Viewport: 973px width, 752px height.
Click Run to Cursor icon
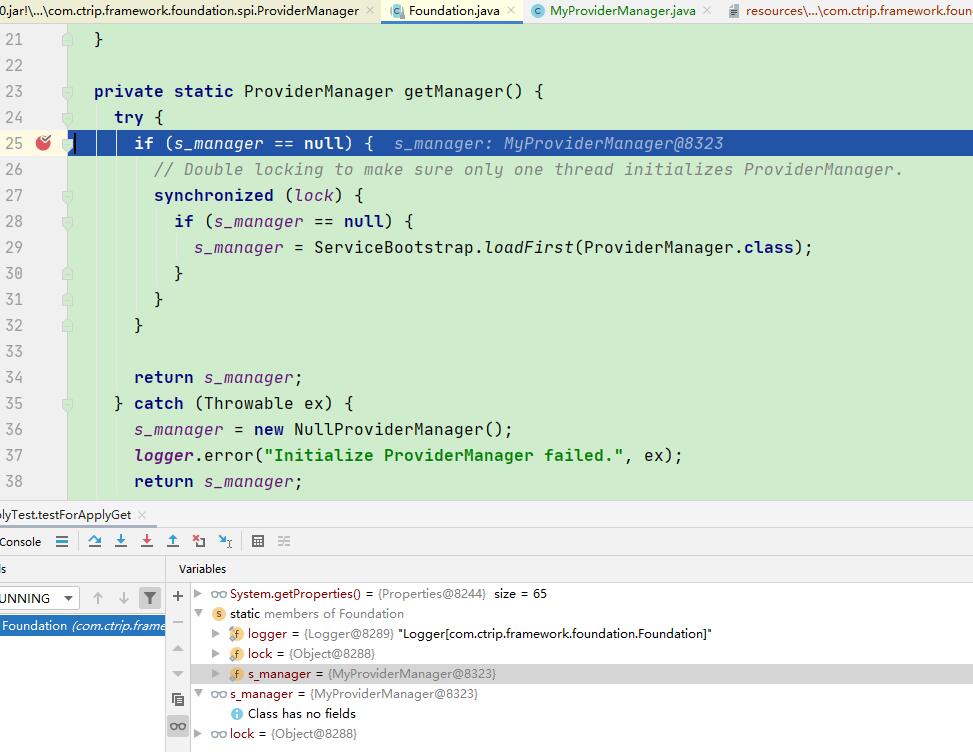[x=225, y=541]
